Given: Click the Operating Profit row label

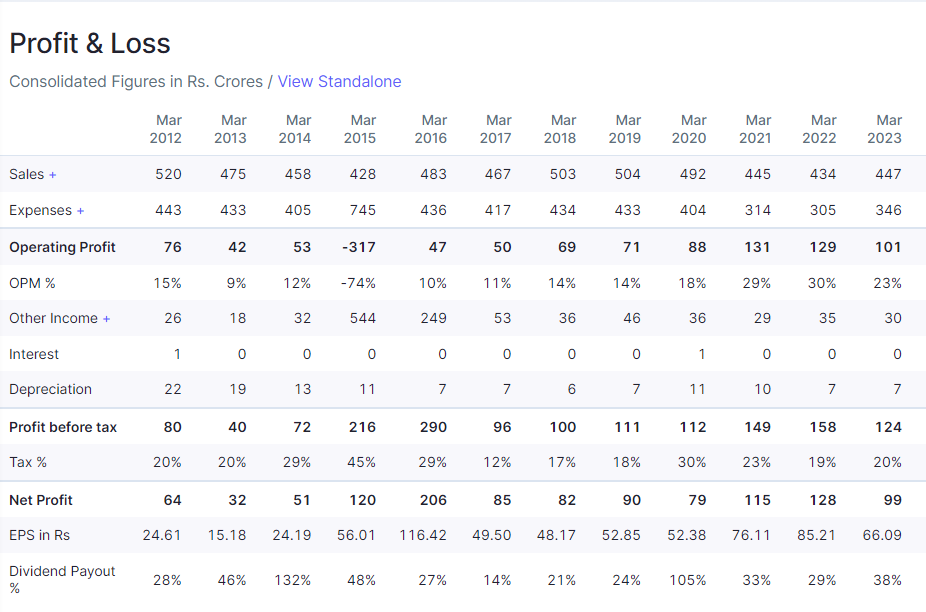Looking at the screenshot, I should tap(62, 247).
